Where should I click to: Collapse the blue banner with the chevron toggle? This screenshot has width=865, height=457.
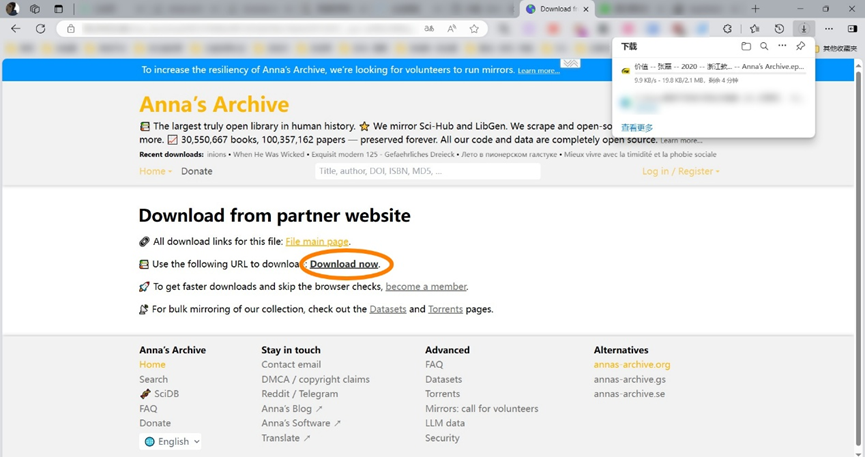tap(570, 63)
